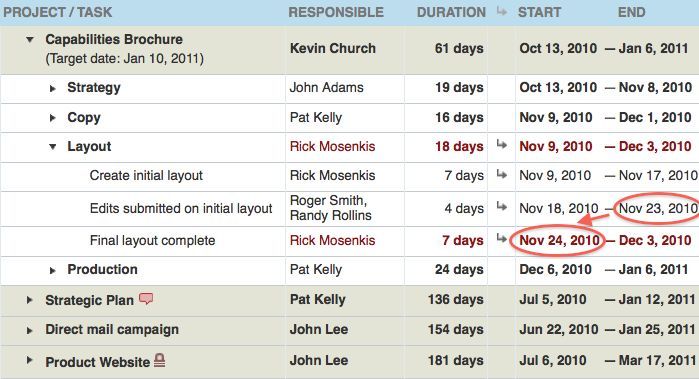Click the dependency arrow icon in header row
The image size is (699, 379).
pos(502,11)
